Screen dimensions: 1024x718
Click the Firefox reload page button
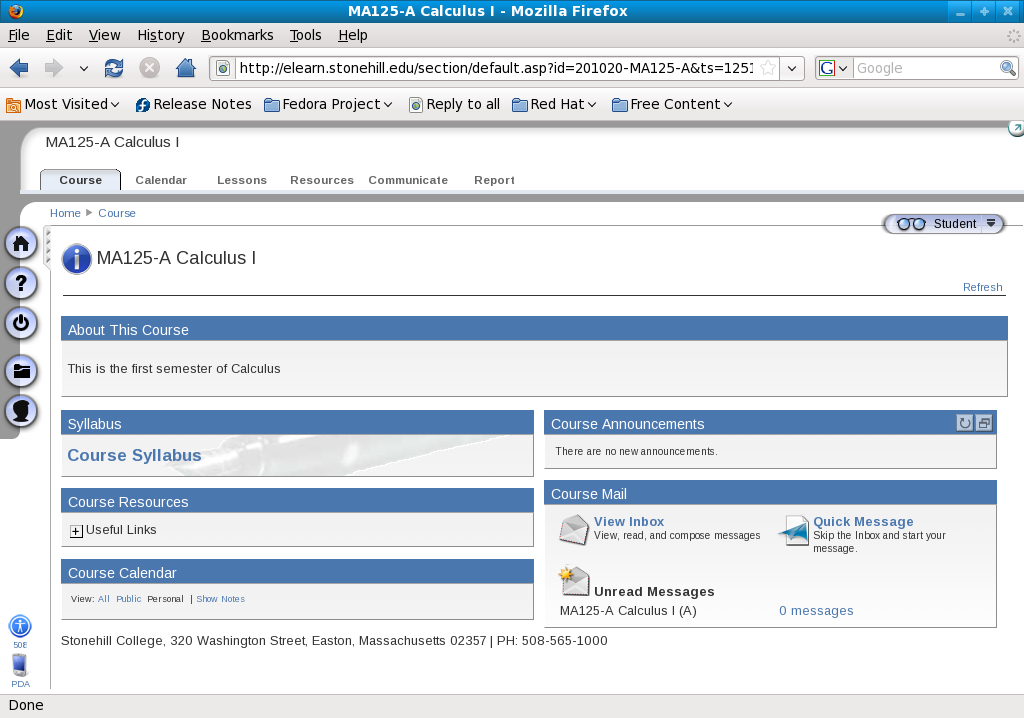tap(114, 68)
